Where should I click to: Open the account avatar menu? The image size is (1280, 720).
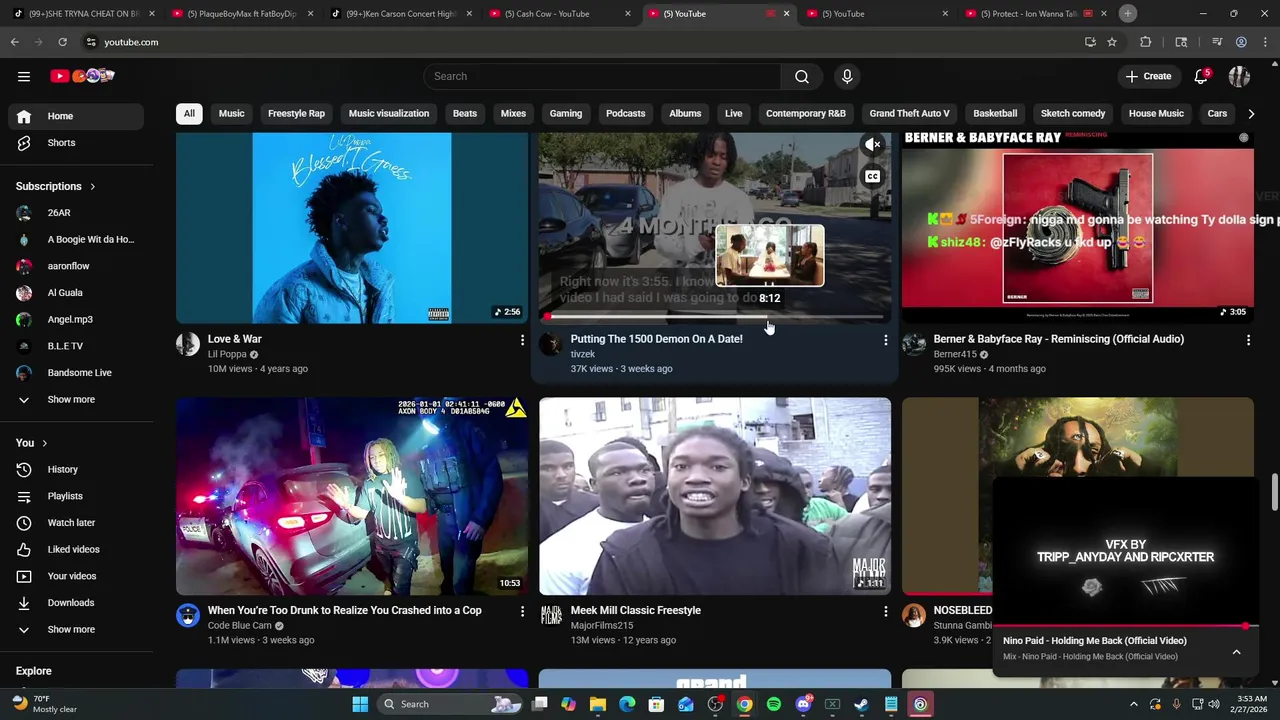pos(1239,76)
